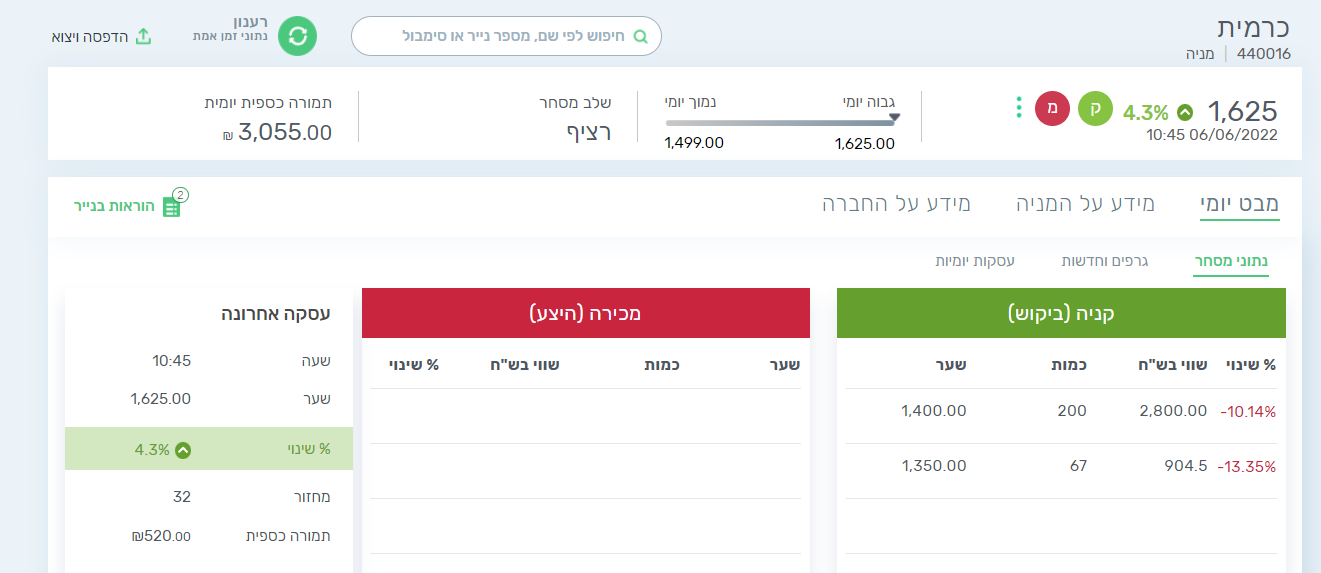Click the print and export upload icon
The width and height of the screenshot is (1321, 573).
click(x=143, y=37)
